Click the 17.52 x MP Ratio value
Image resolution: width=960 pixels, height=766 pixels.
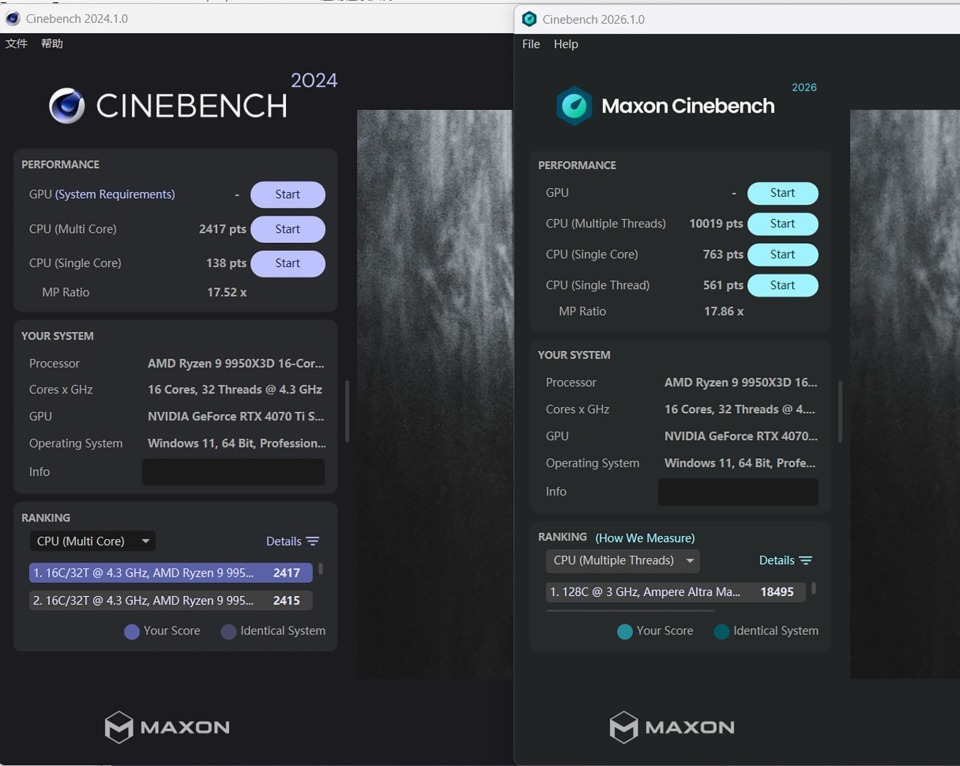click(227, 293)
